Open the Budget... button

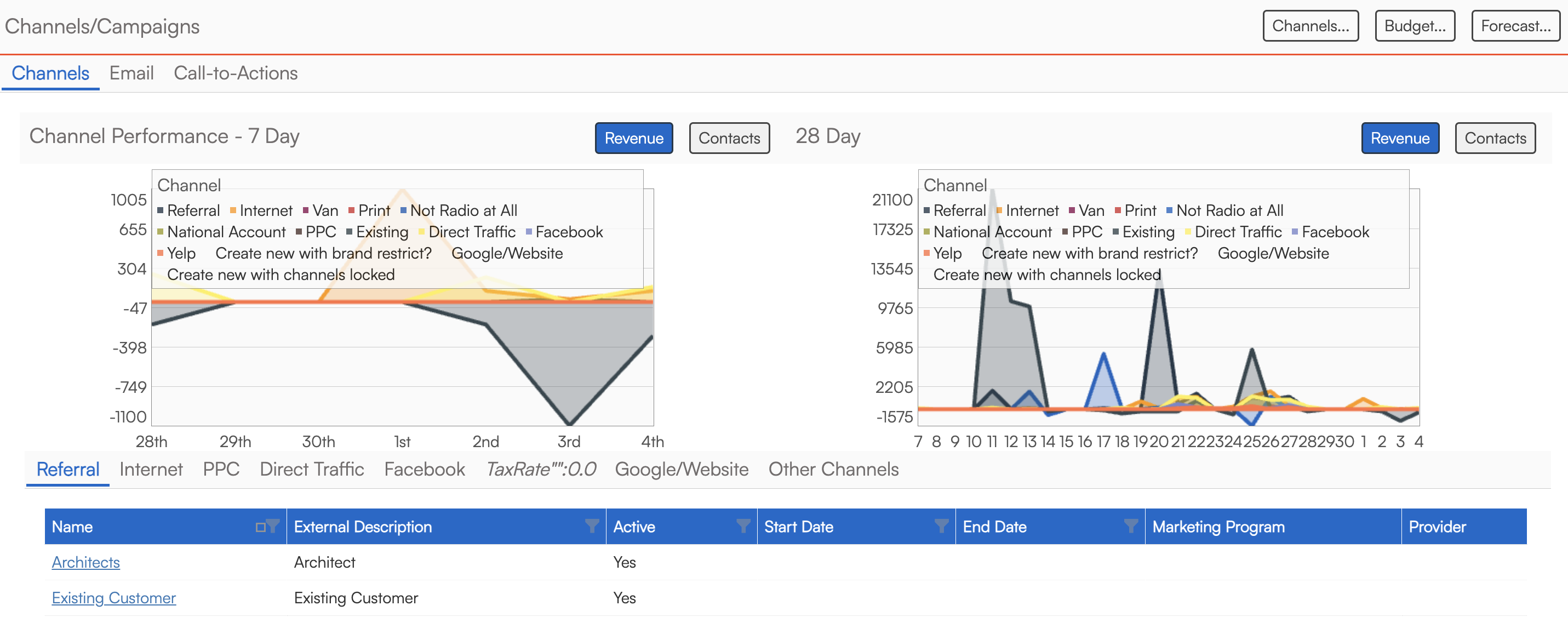[x=1414, y=26]
